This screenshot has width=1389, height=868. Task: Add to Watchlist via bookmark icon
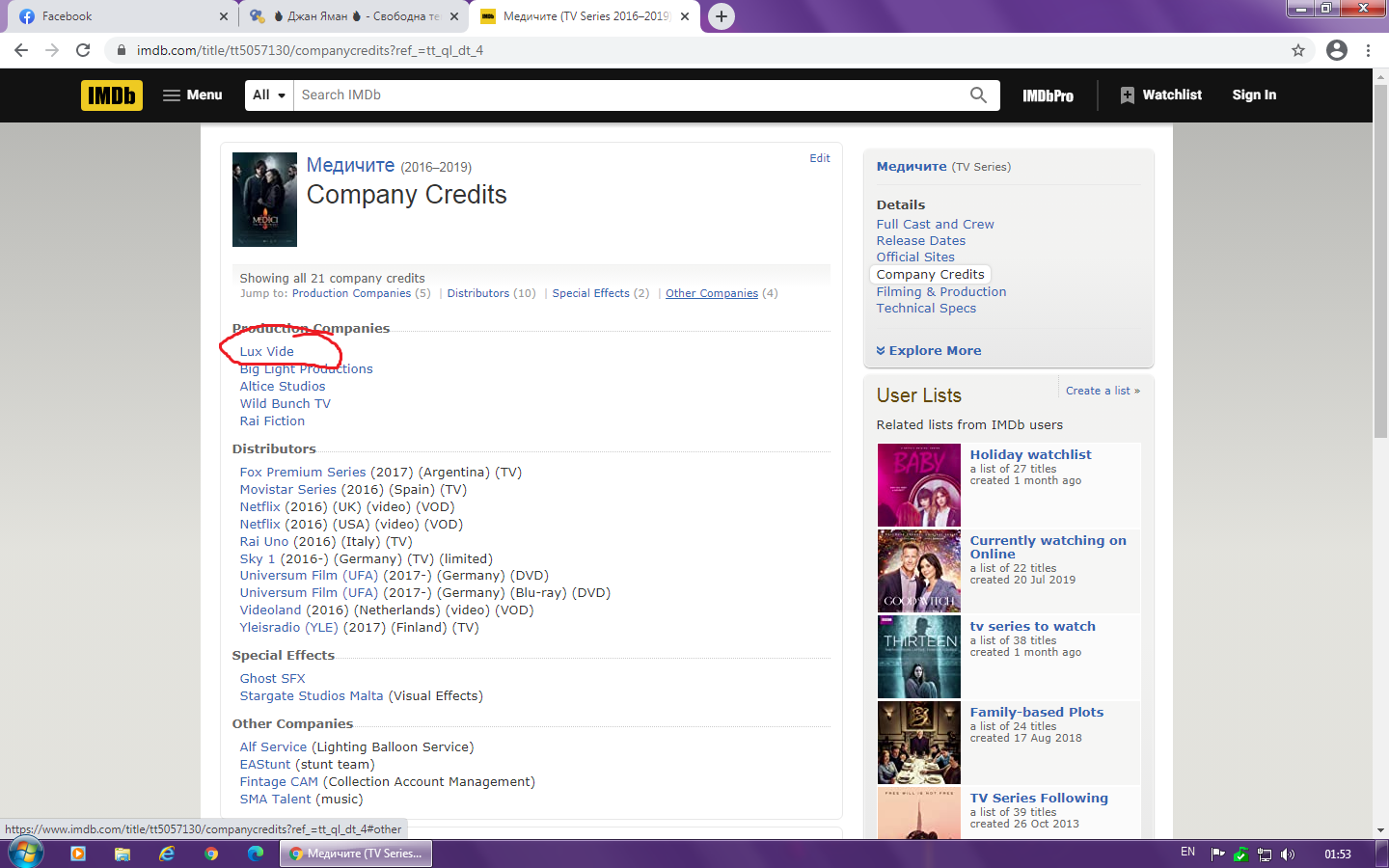coord(1127,95)
